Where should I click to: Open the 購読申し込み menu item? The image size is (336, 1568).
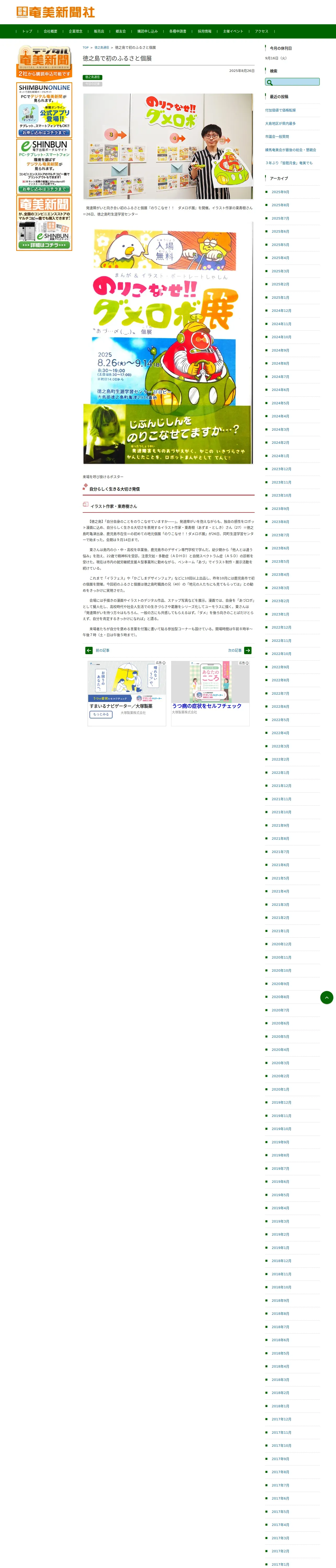point(148,31)
